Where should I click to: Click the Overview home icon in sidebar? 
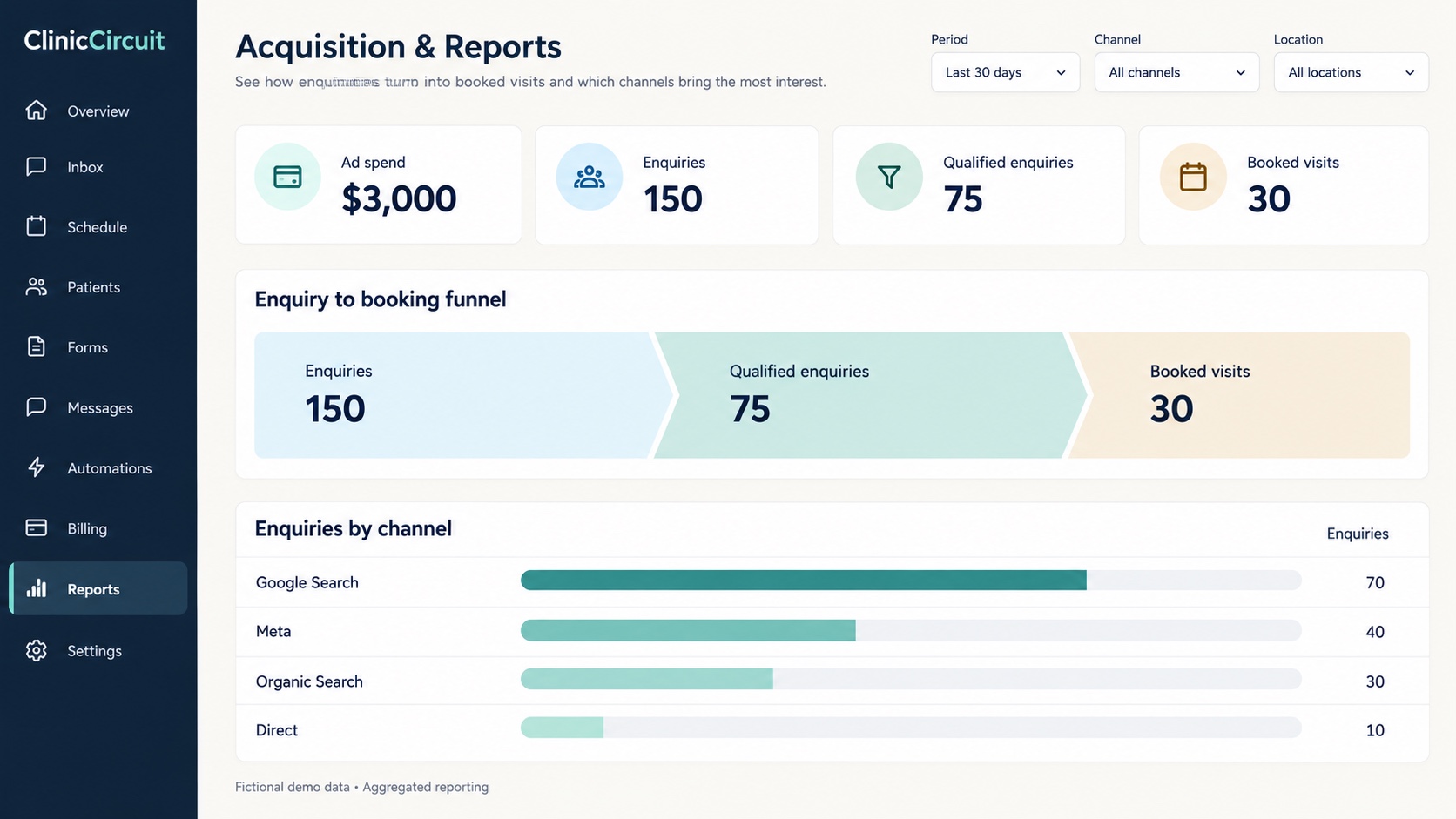point(36,111)
